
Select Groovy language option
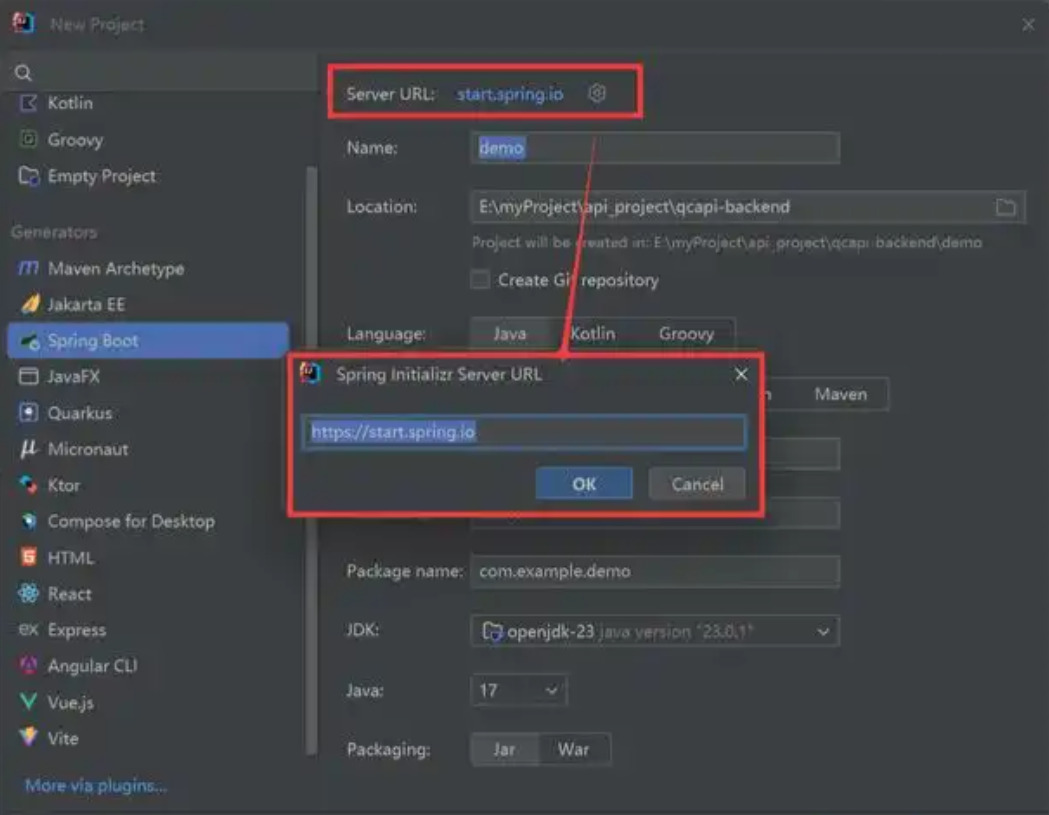pos(686,333)
